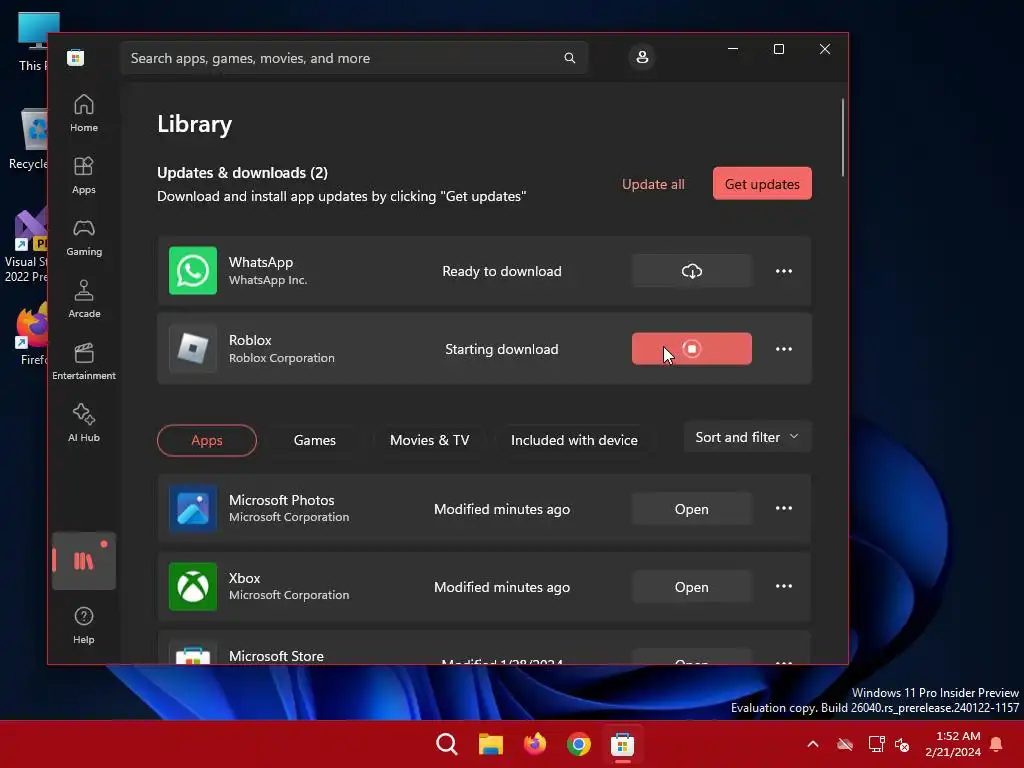Click the search magnifier icon

(569, 58)
